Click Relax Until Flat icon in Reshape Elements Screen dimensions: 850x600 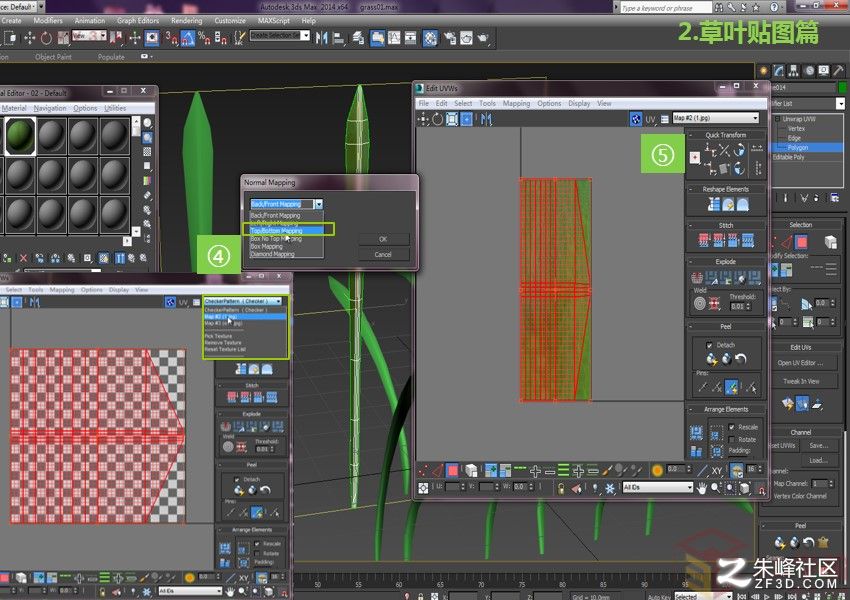[x=728, y=204]
